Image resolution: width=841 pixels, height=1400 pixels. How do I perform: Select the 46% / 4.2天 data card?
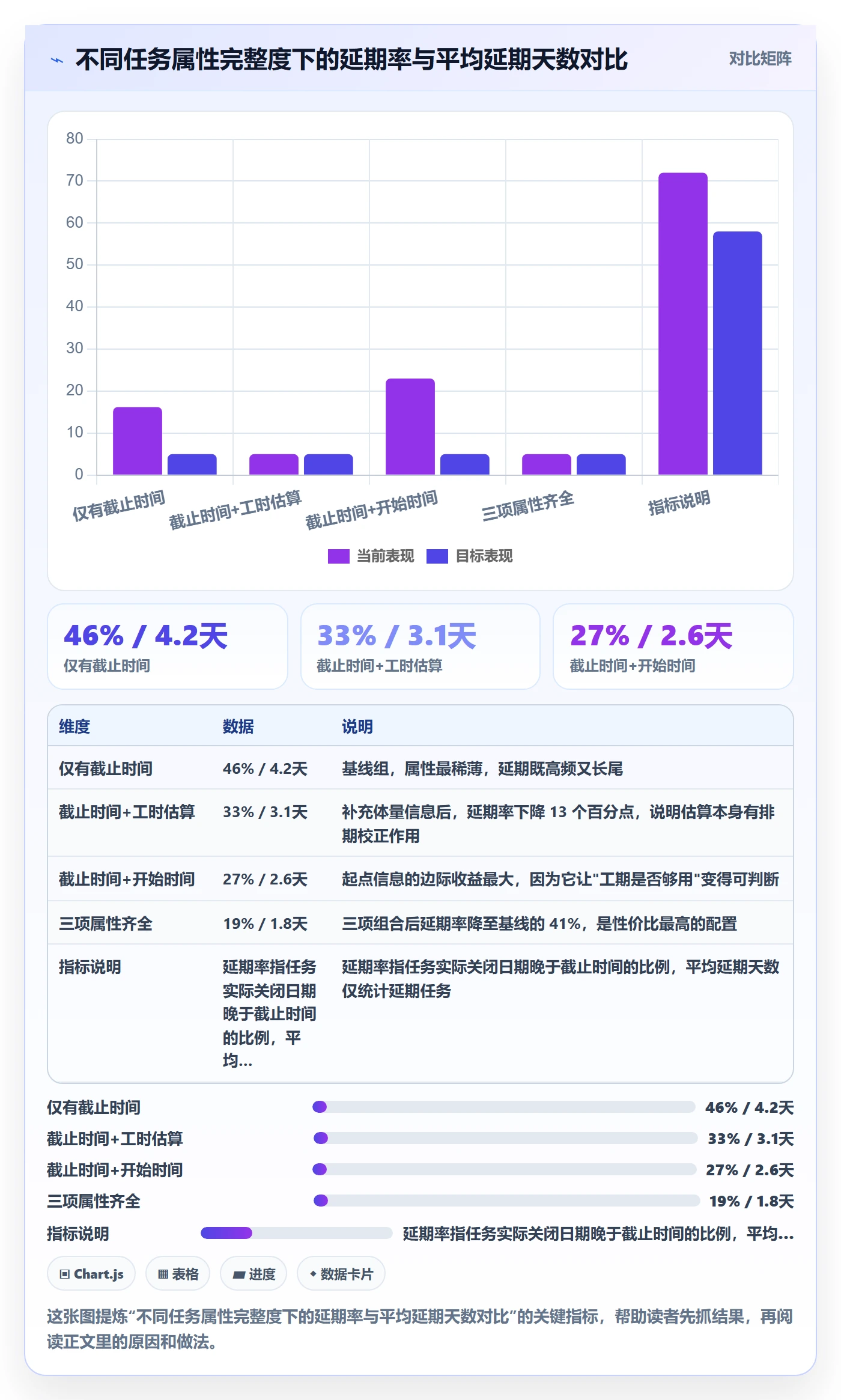168,647
